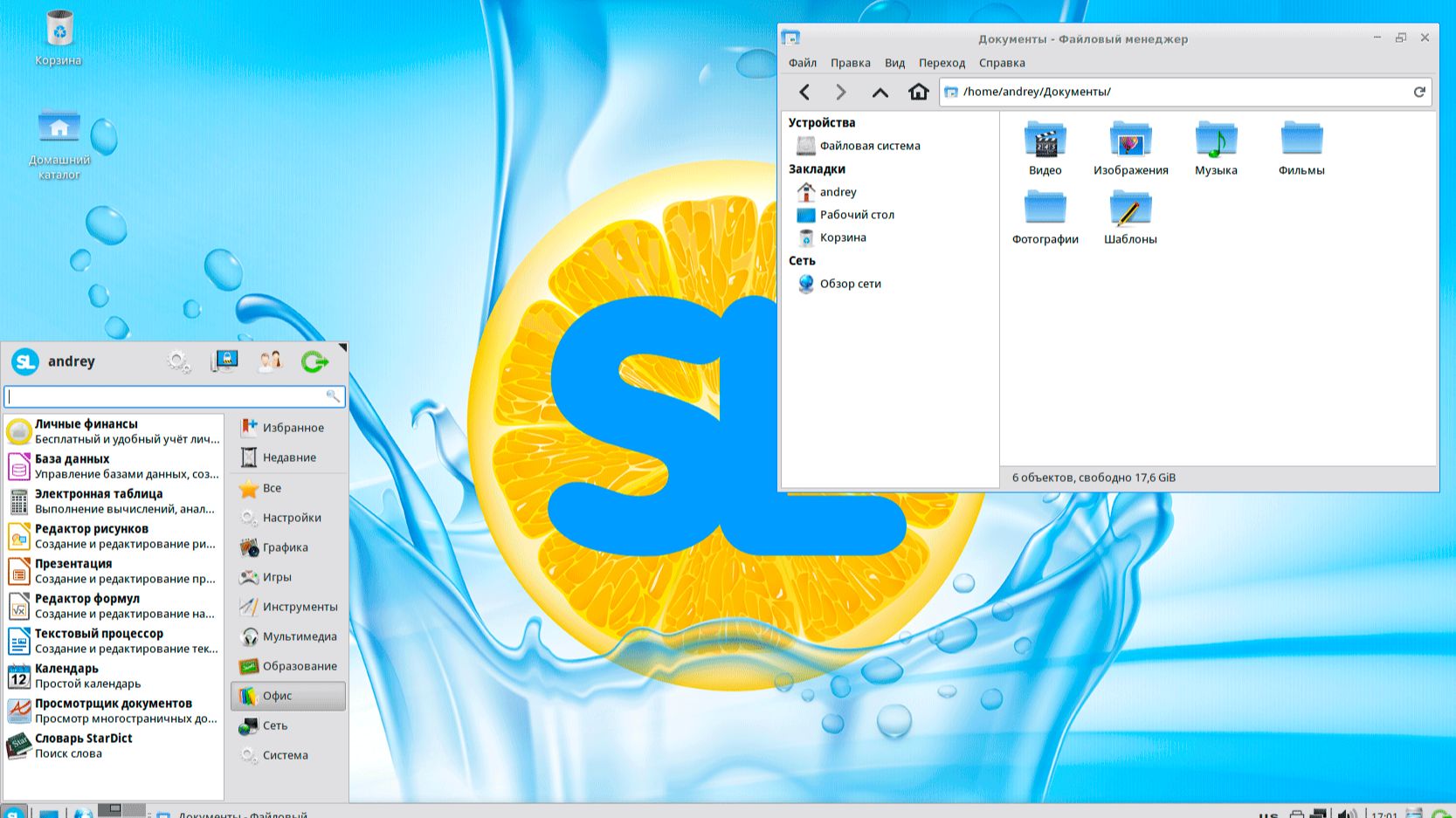Open the Образование category
The image size is (1456, 818).
pos(288,666)
